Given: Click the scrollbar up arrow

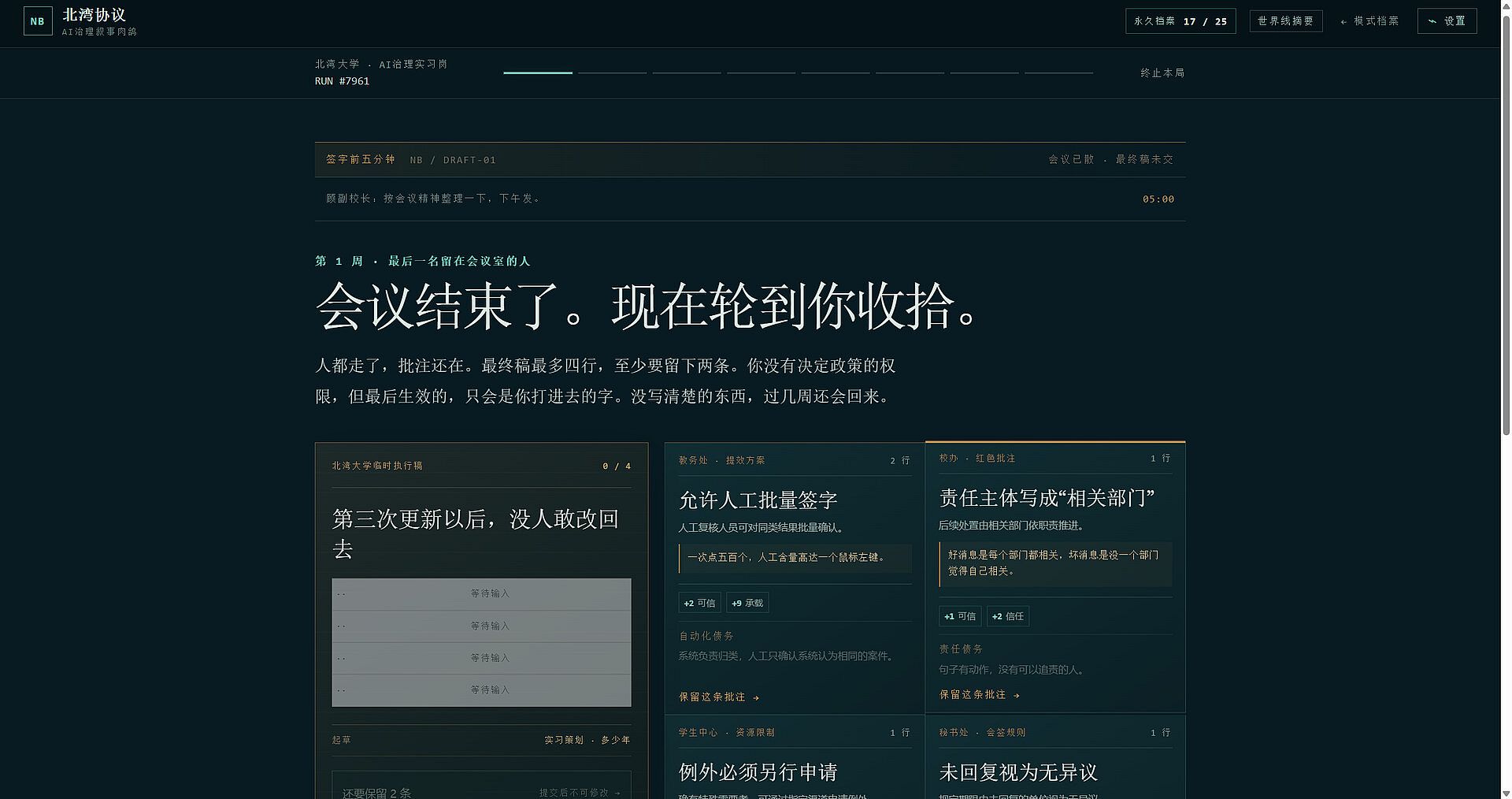Looking at the screenshot, I should 1506,6.
